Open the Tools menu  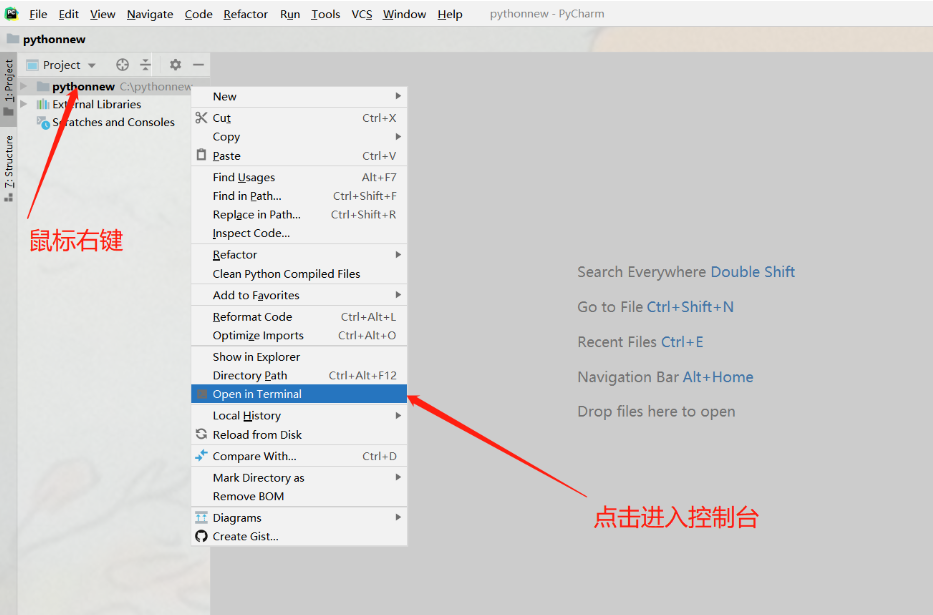coord(325,14)
